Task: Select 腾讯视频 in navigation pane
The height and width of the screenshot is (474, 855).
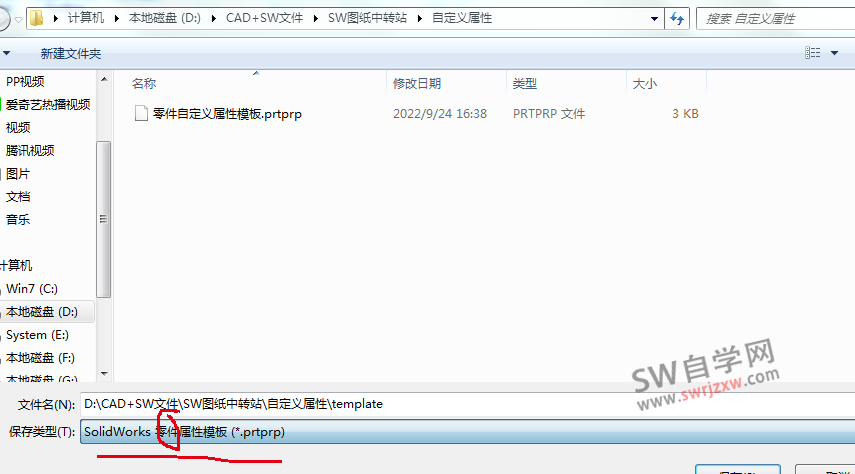Action: point(30,151)
